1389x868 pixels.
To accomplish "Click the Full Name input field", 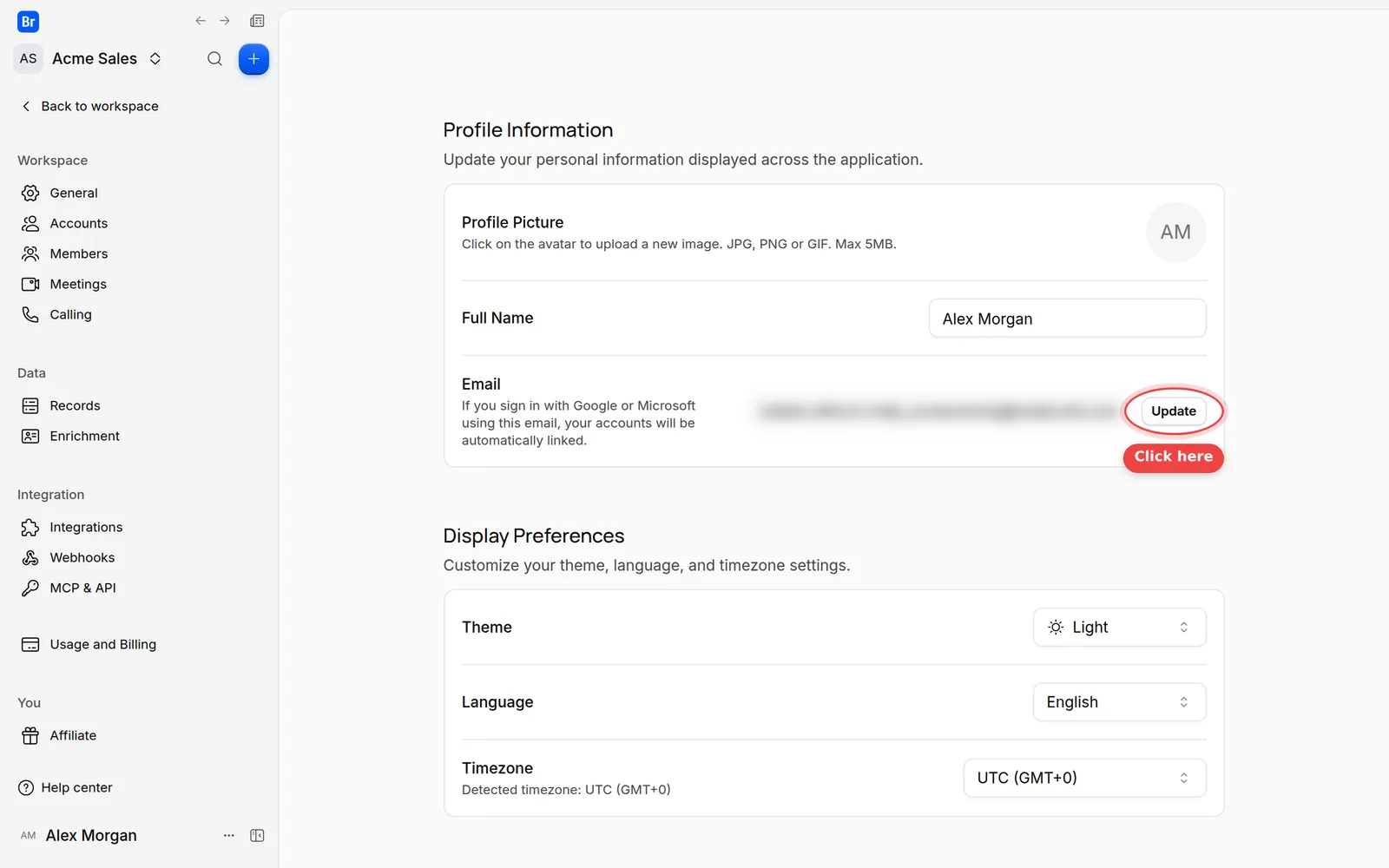I will pyautogui.click(x=1067, y=319).
